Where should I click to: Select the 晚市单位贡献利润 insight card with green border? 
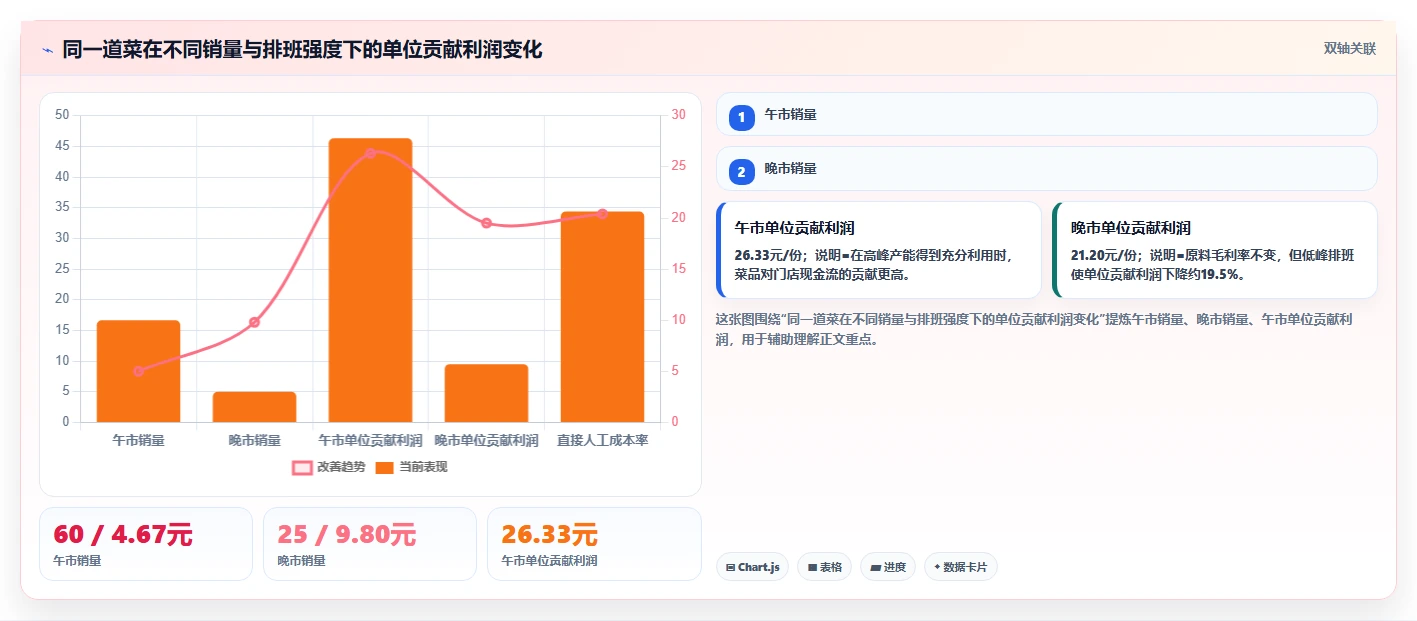(x=1215, y=250)
